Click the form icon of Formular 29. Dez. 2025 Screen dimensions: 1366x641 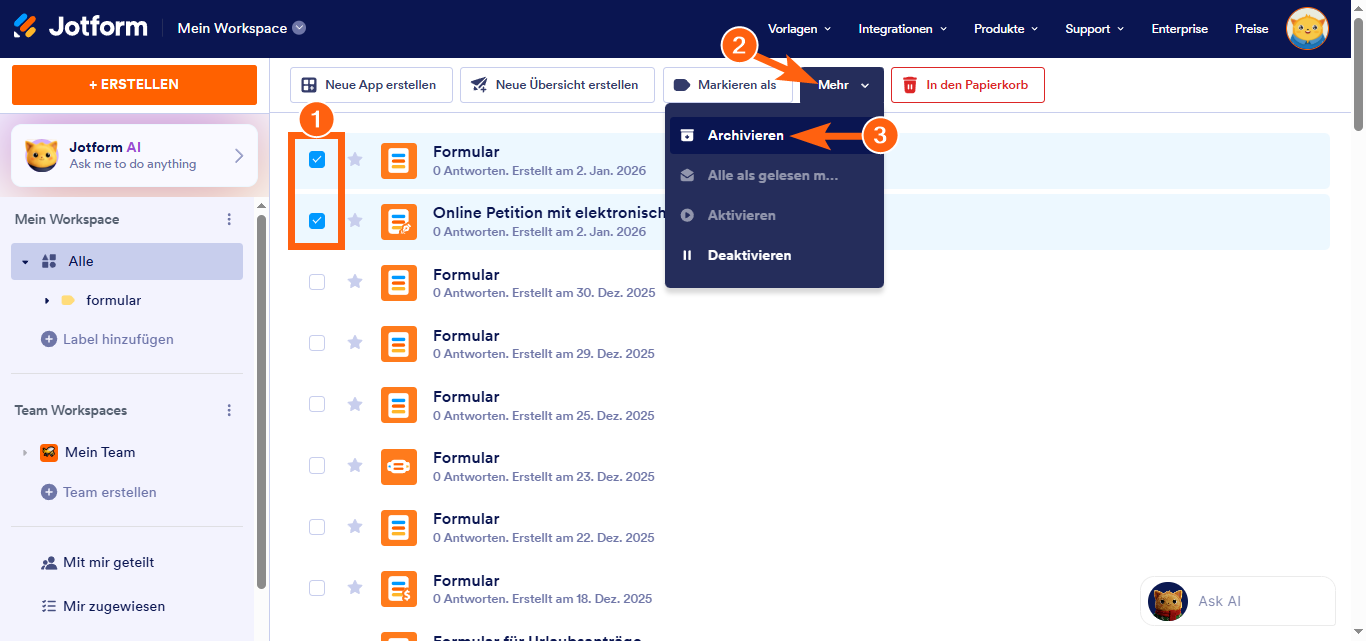[x=399, y=344]
